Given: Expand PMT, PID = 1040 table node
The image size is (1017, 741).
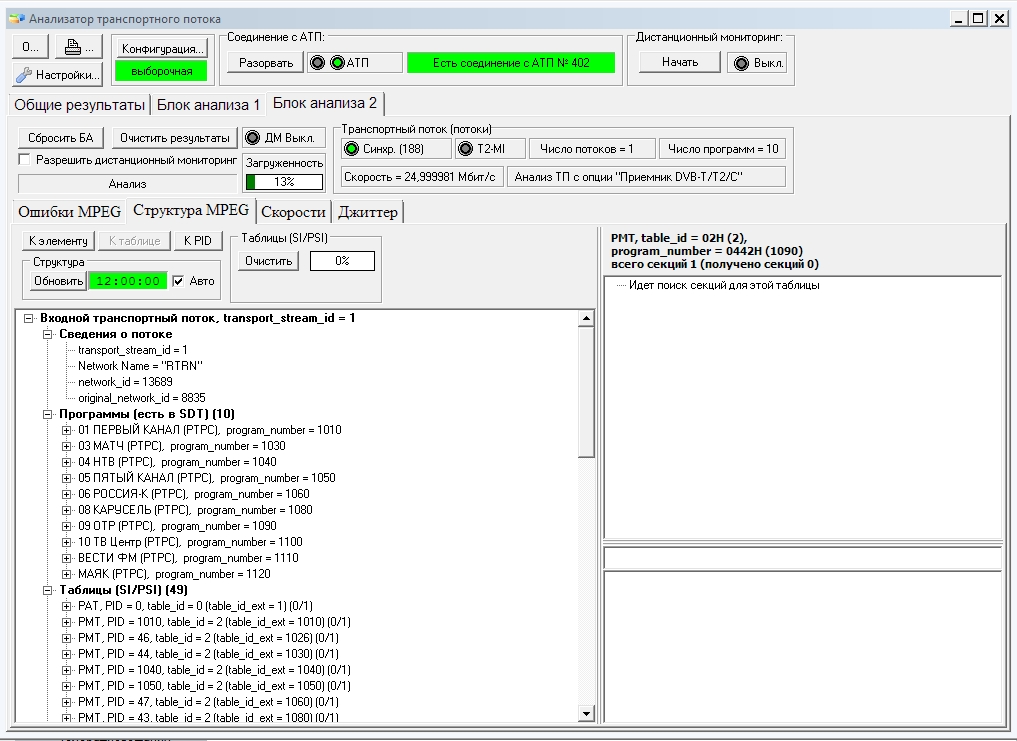Looking at the screenshot, I should click(66, 670).
